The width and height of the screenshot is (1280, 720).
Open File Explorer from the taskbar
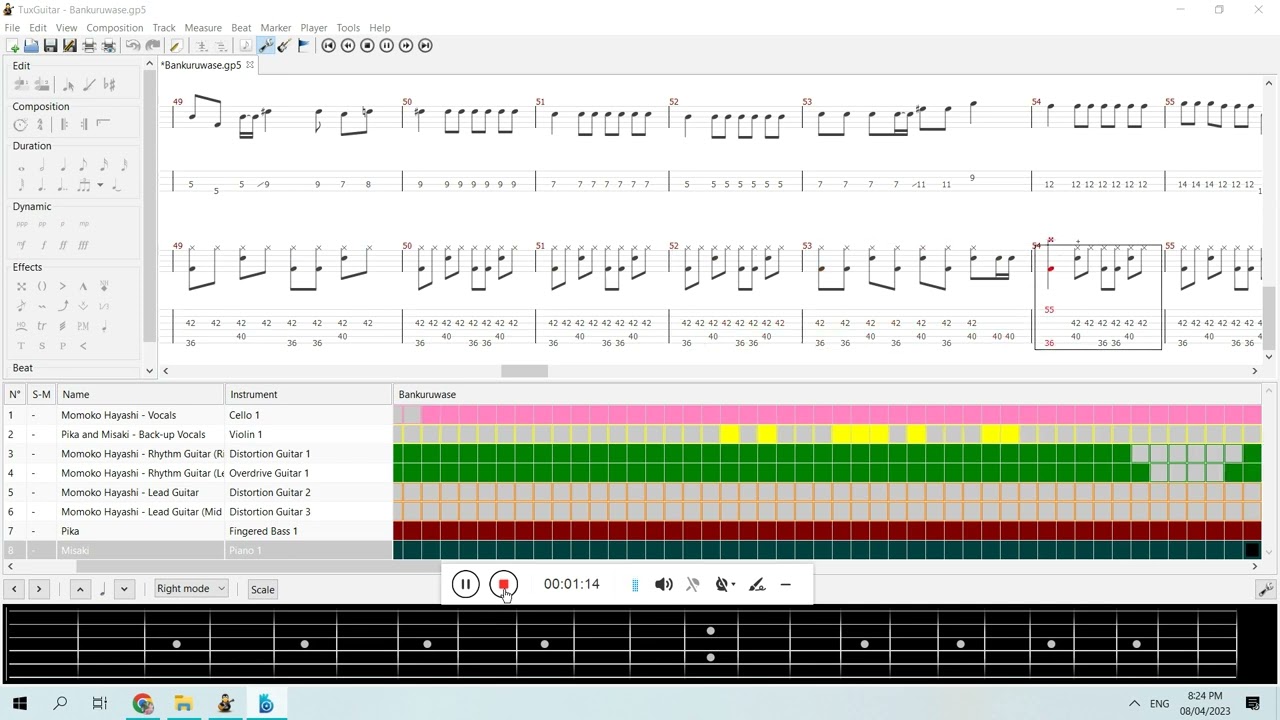tap(183, 704)
